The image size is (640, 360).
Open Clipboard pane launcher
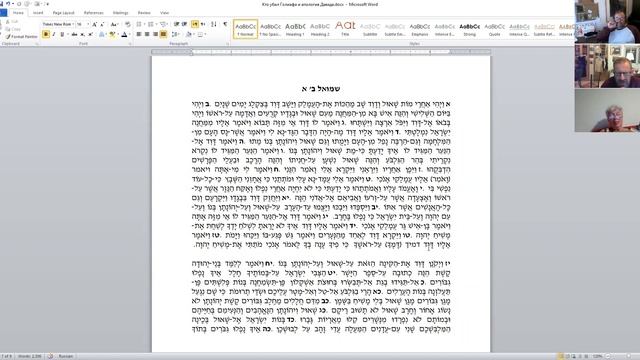click(37, 44)
